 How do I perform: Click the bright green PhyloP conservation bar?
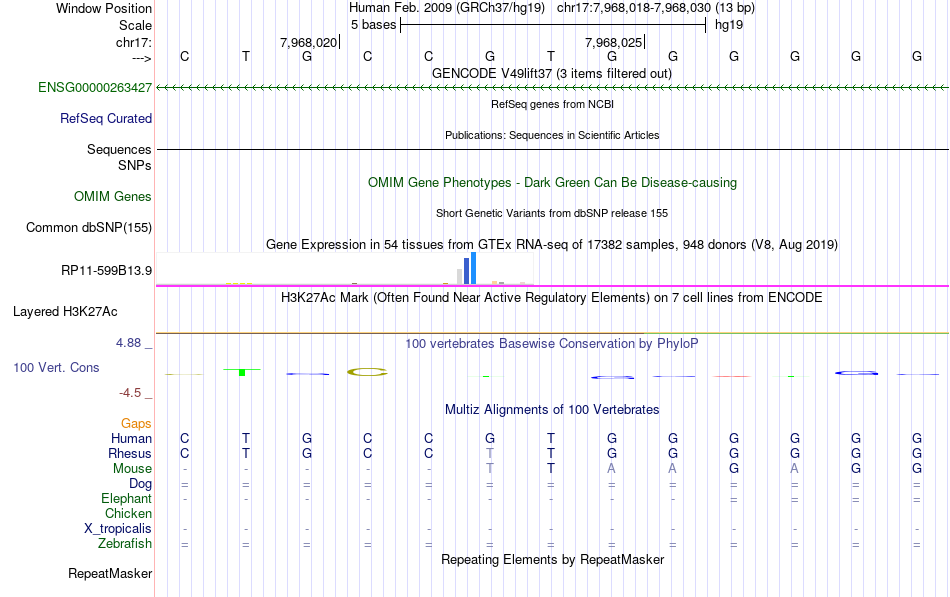click(x=242, y=372)
